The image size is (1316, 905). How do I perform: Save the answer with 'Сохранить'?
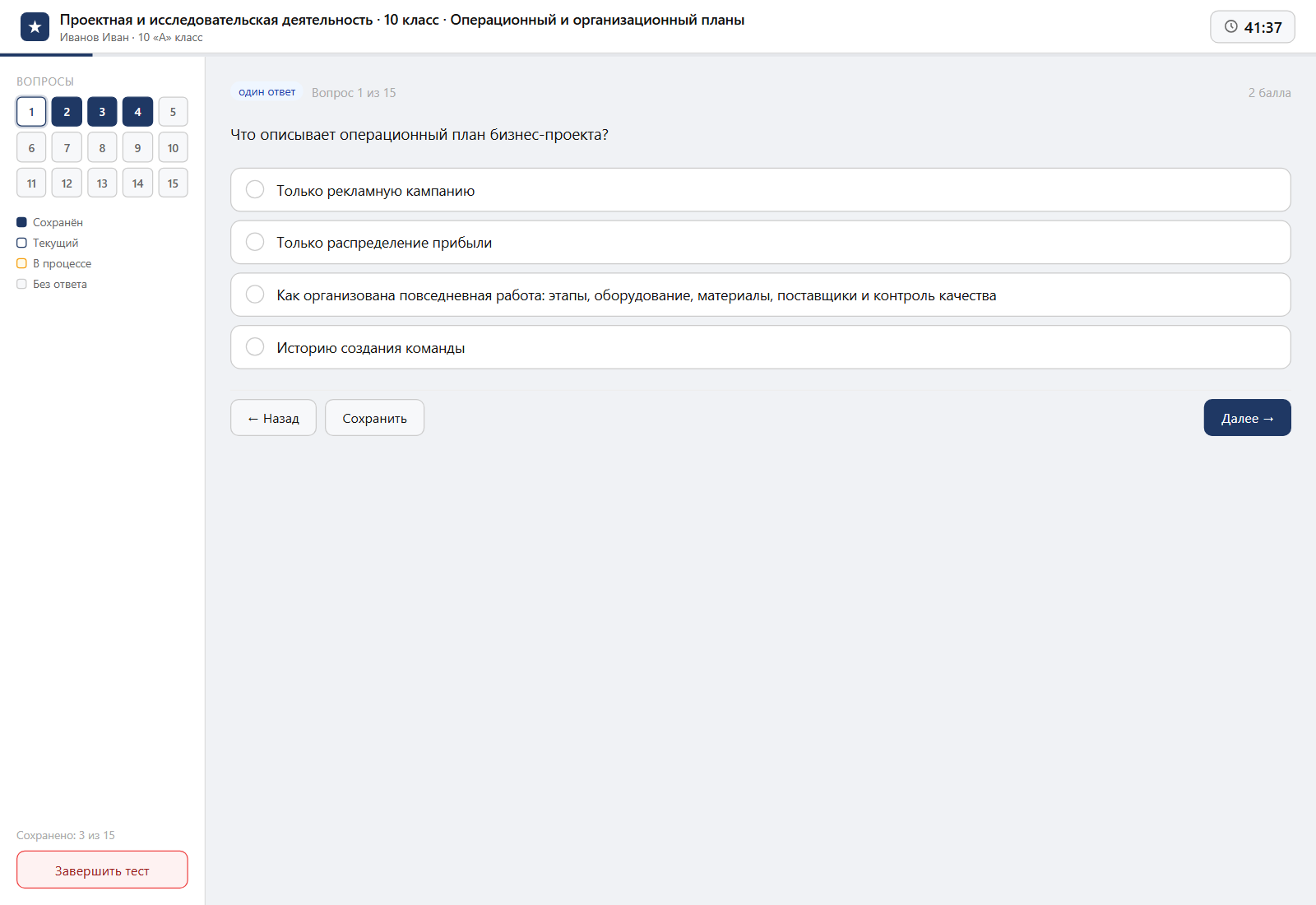[x=374, y=418]
